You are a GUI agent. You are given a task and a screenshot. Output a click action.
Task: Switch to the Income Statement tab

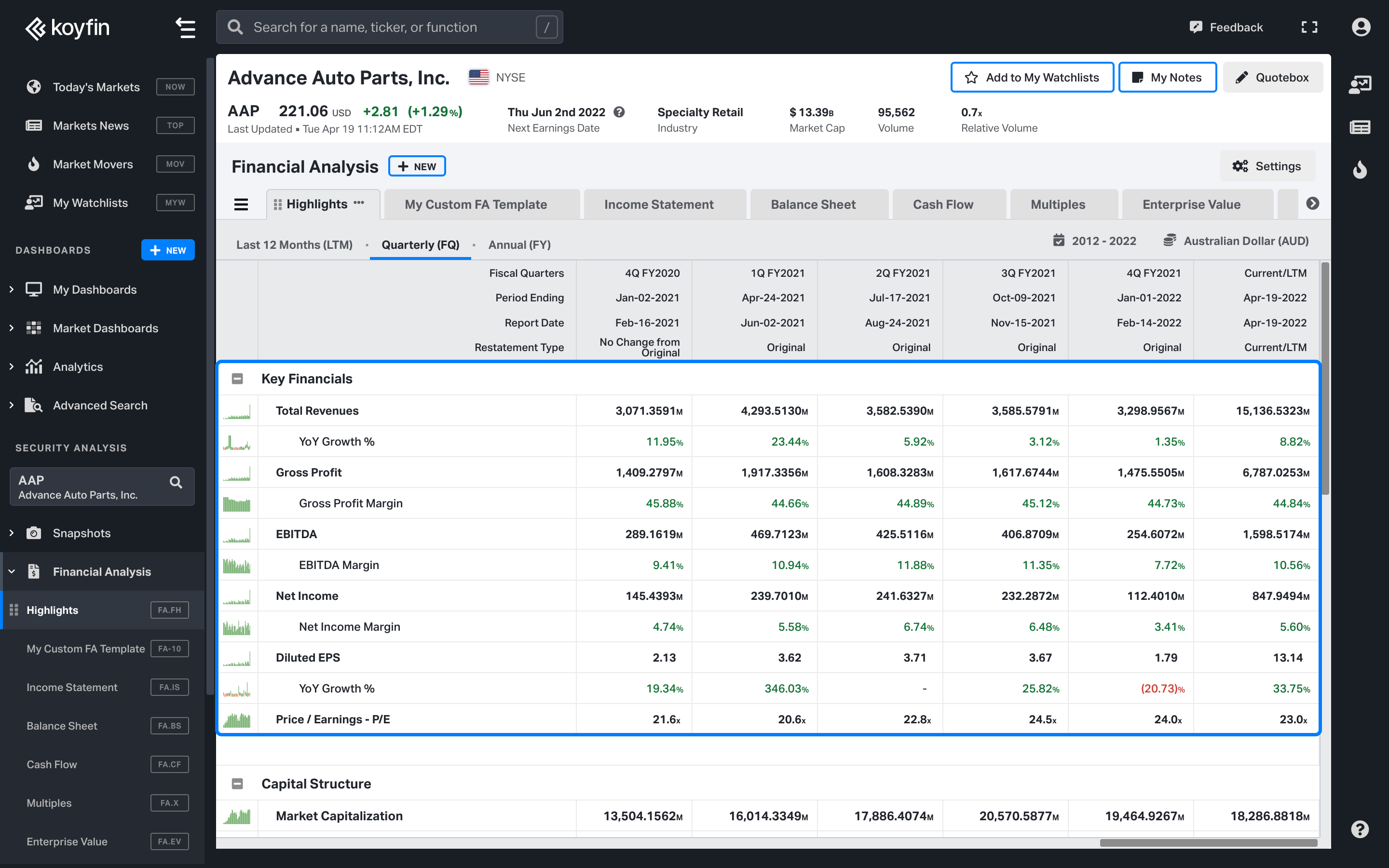pyautogui.click(x=658, y=204)
